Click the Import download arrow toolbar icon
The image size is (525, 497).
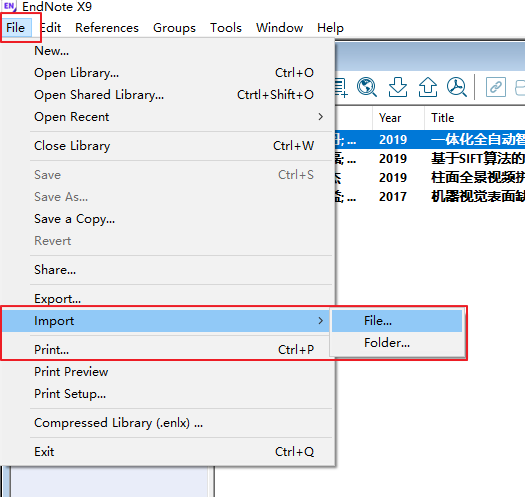(x=398, y=87)
